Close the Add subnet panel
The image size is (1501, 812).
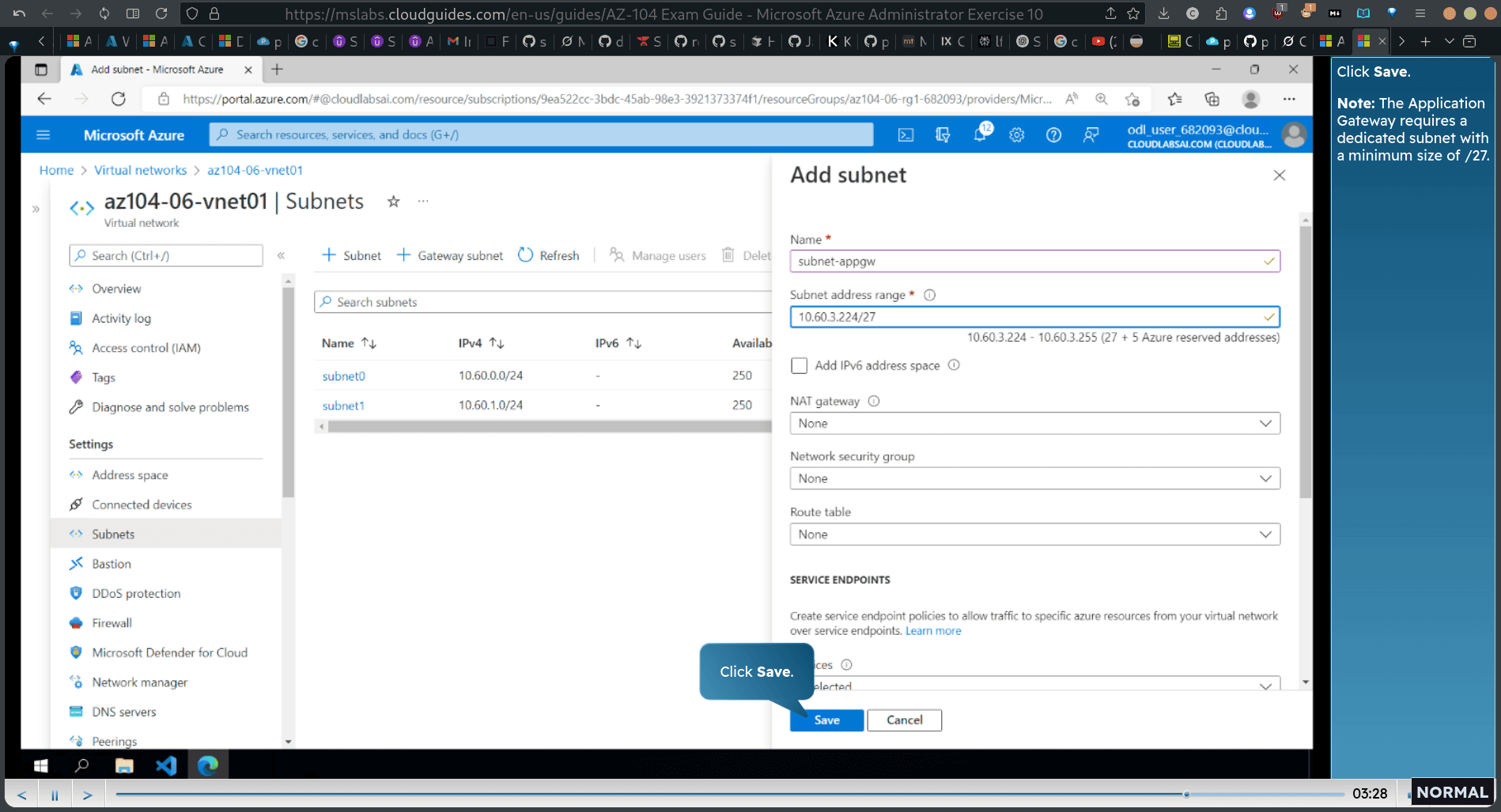[1279, 176]
